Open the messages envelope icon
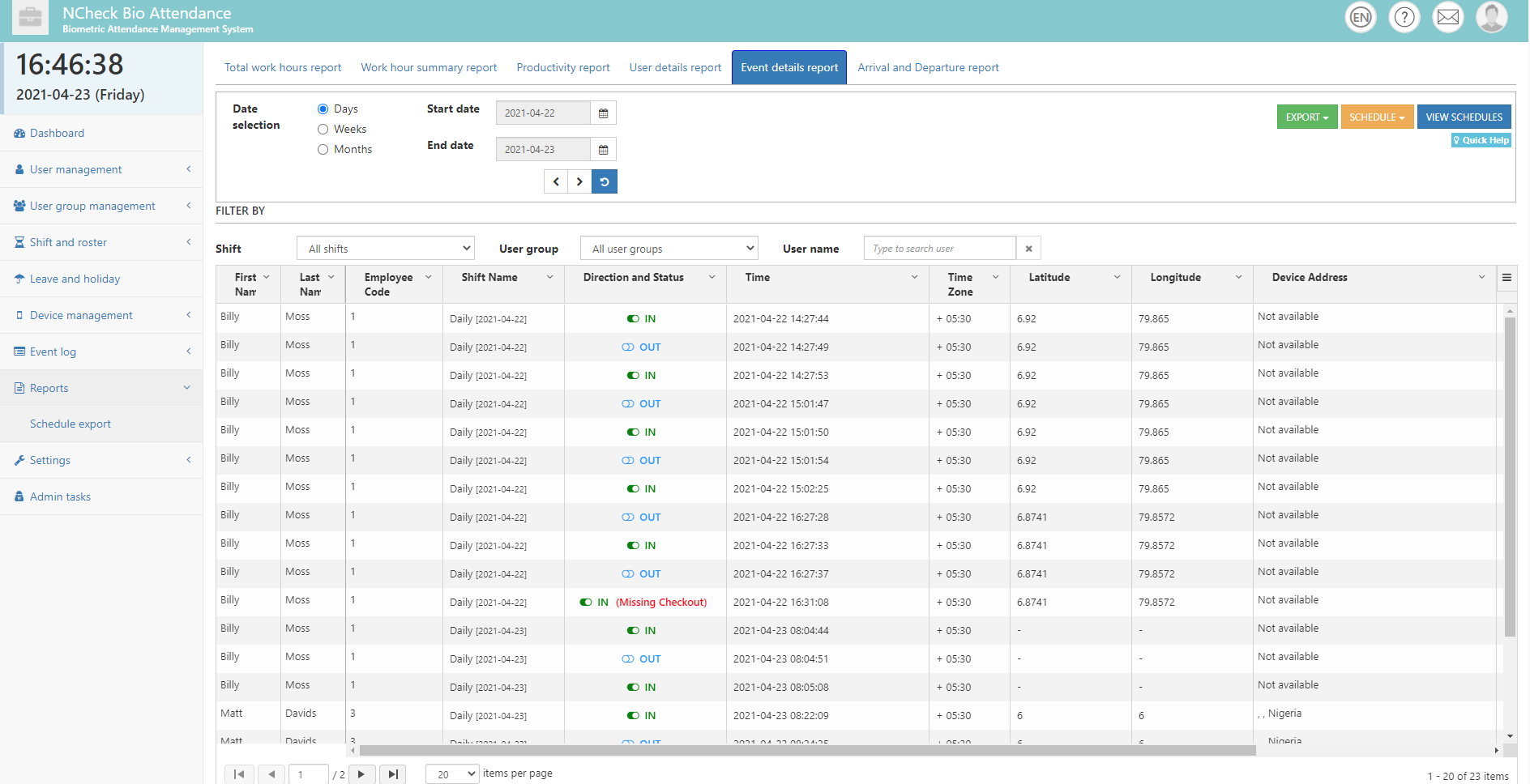This screenshot has width=1530, height=784. click(x=1448, y=17)
